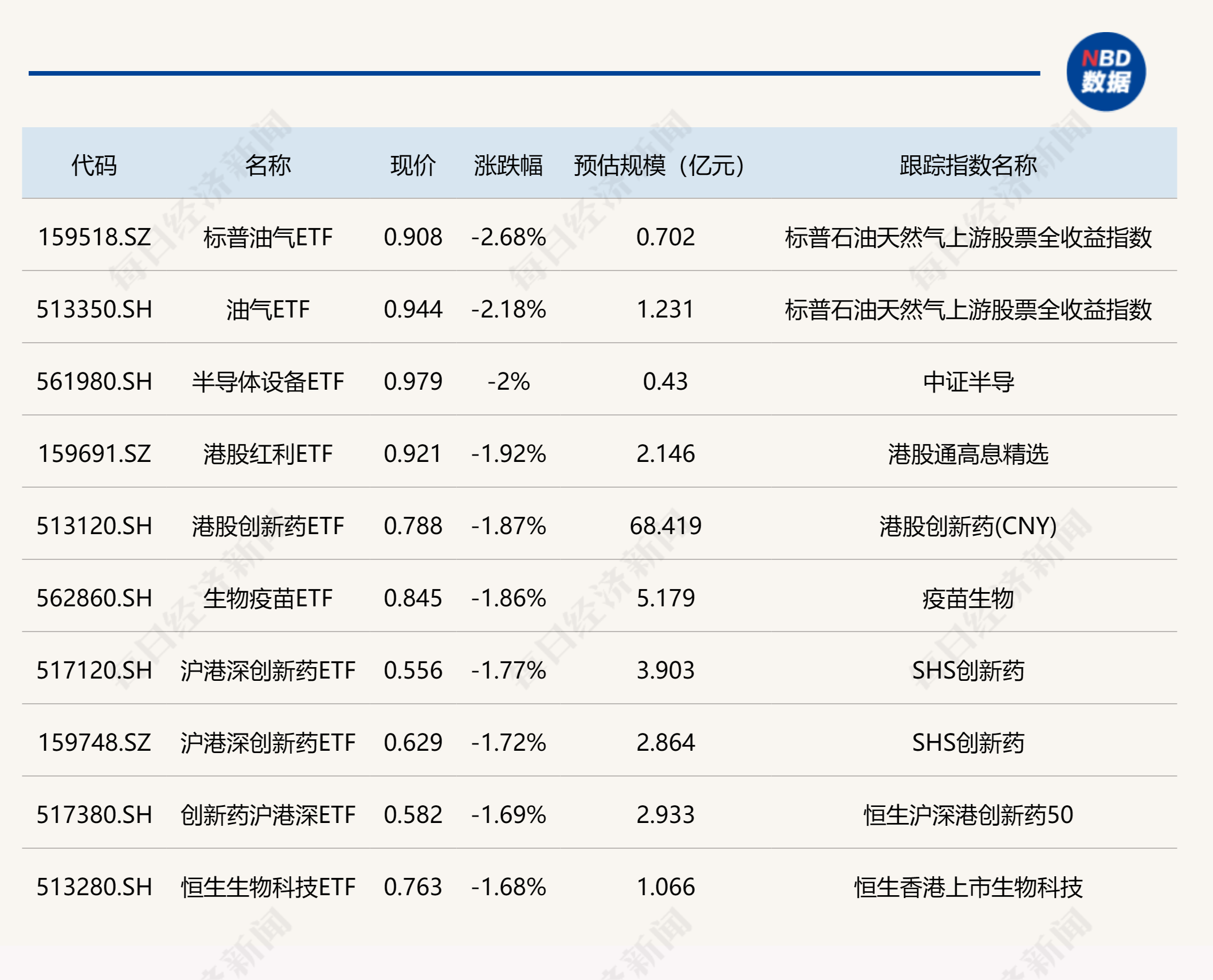Select the name 半导体设备ETF
This screenshot has width=1213, height=980.
268,382
